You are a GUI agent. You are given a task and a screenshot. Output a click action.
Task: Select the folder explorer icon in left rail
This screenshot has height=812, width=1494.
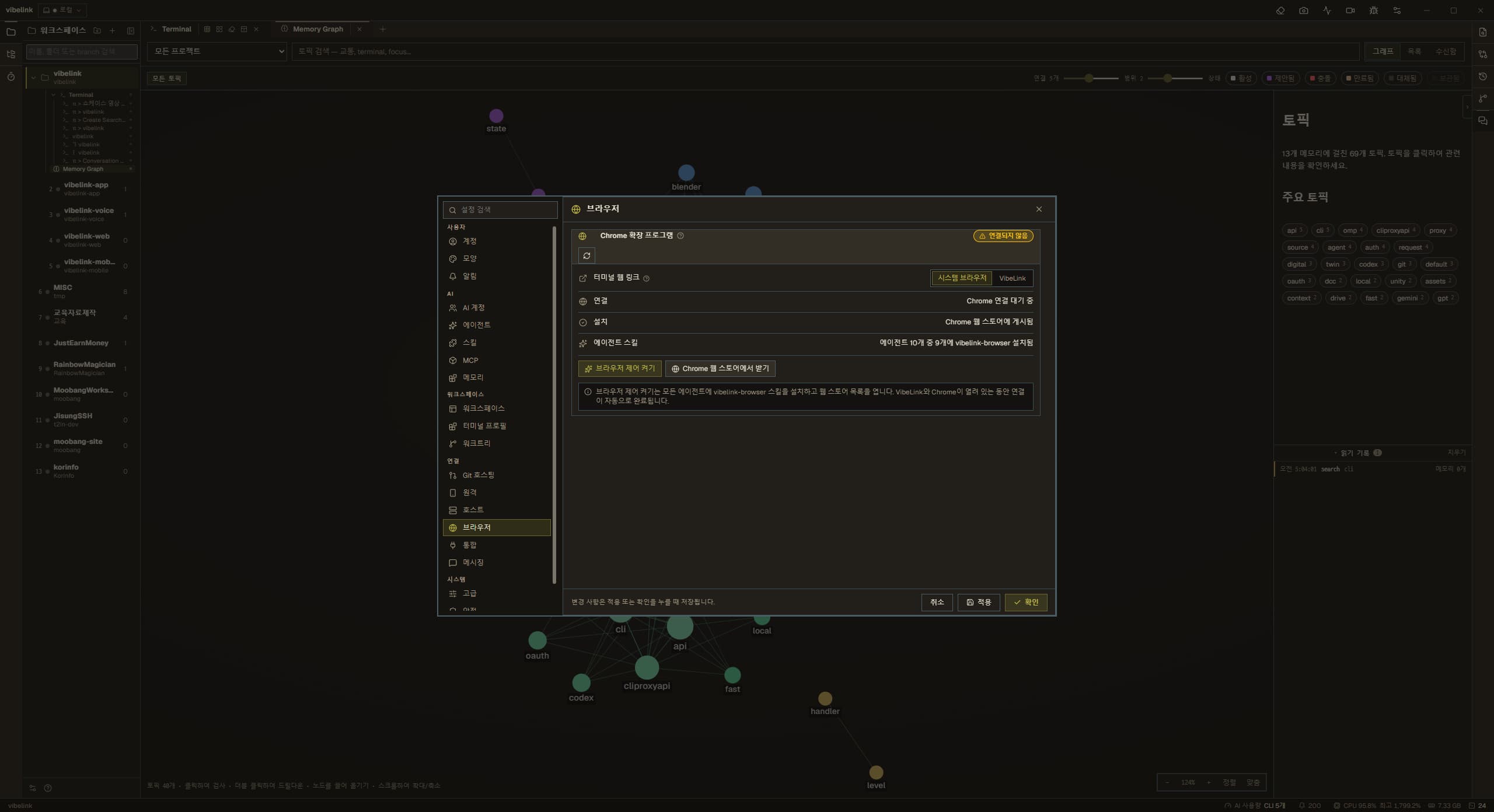tap(11, 32)
